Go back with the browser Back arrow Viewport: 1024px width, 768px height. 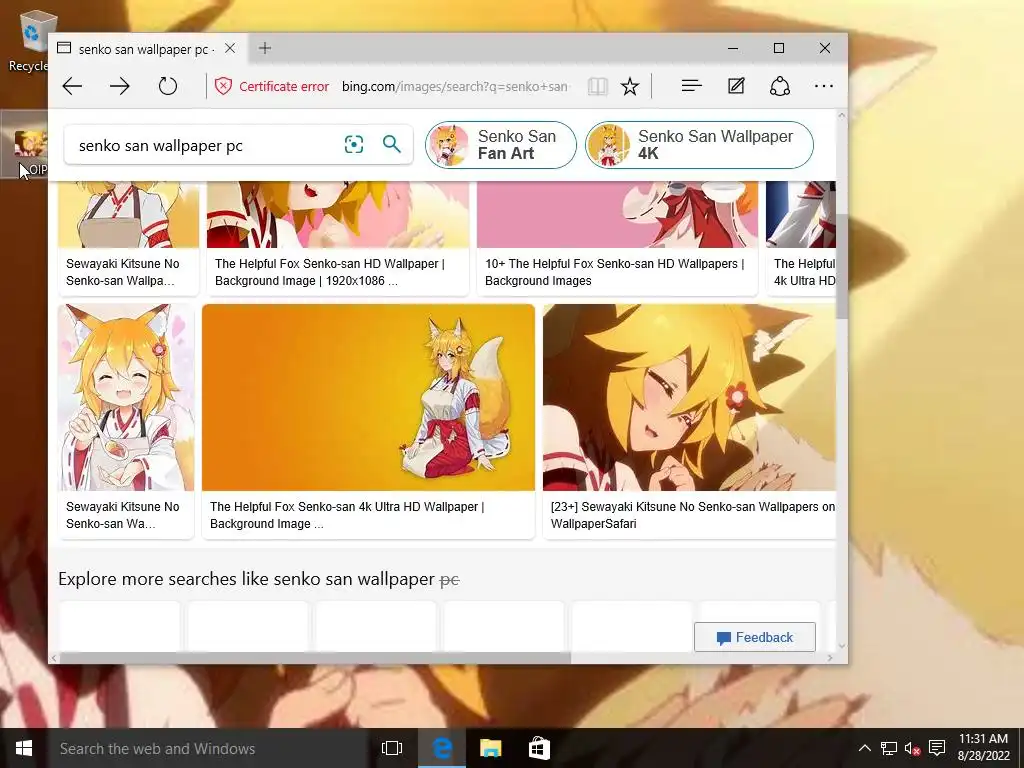coord(72,86)
